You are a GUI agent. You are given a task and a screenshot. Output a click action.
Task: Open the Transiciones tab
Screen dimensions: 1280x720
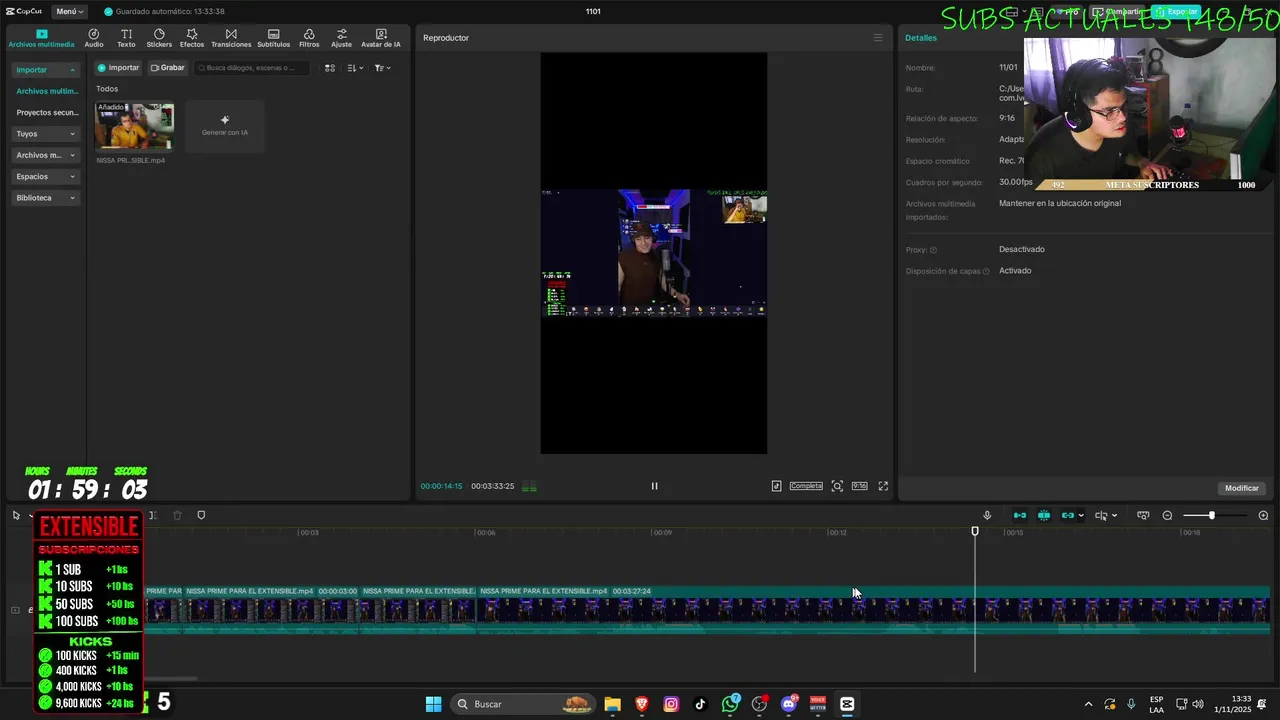pos(231,39)
